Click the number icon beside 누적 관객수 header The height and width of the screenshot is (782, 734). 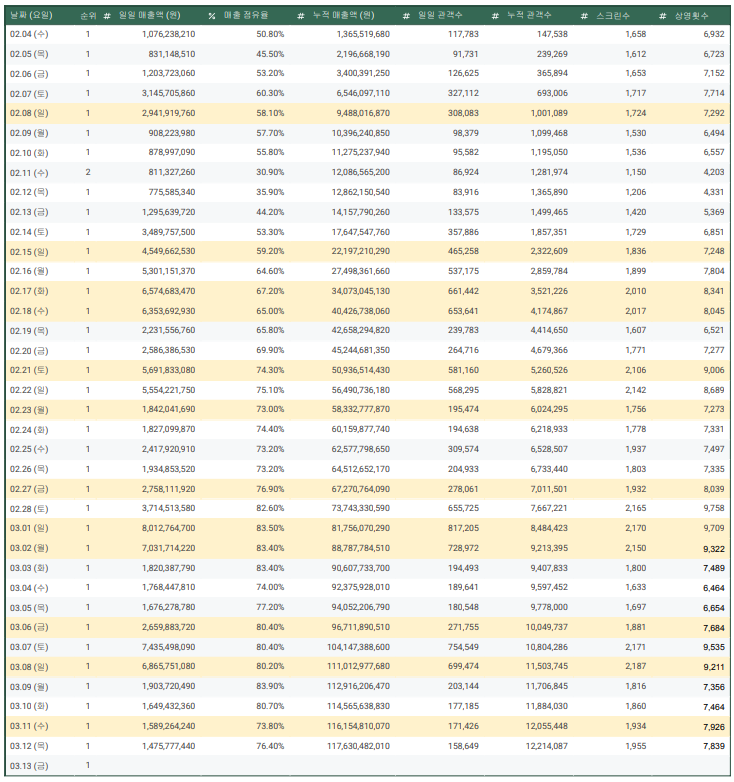tap(496, 17)
